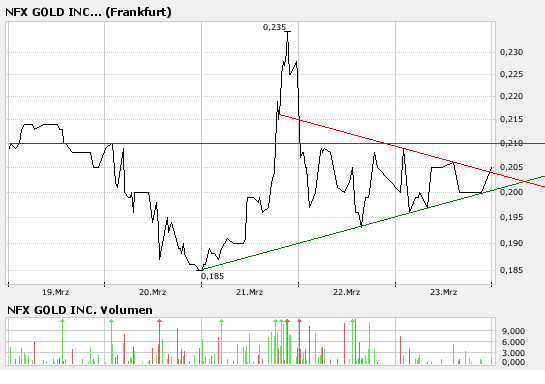545x384 pixels.
Task: Click the 0,225 price axis value
Action: (x=511, y=74)
